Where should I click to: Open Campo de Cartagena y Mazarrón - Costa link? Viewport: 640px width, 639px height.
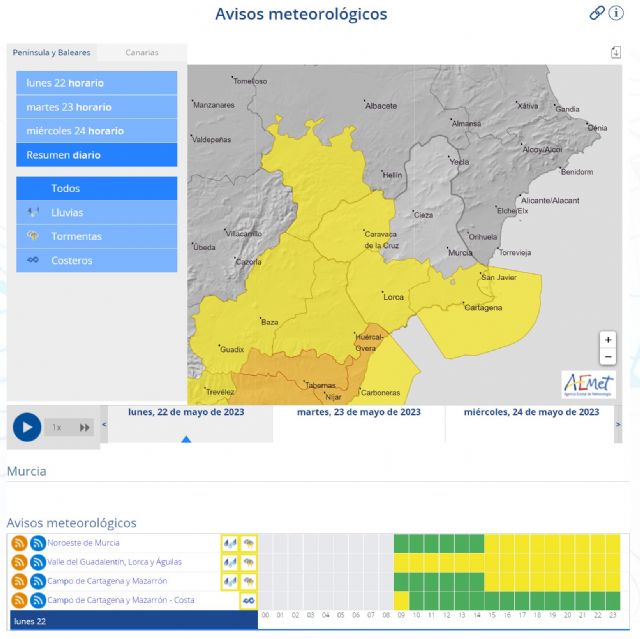point(121,600)
